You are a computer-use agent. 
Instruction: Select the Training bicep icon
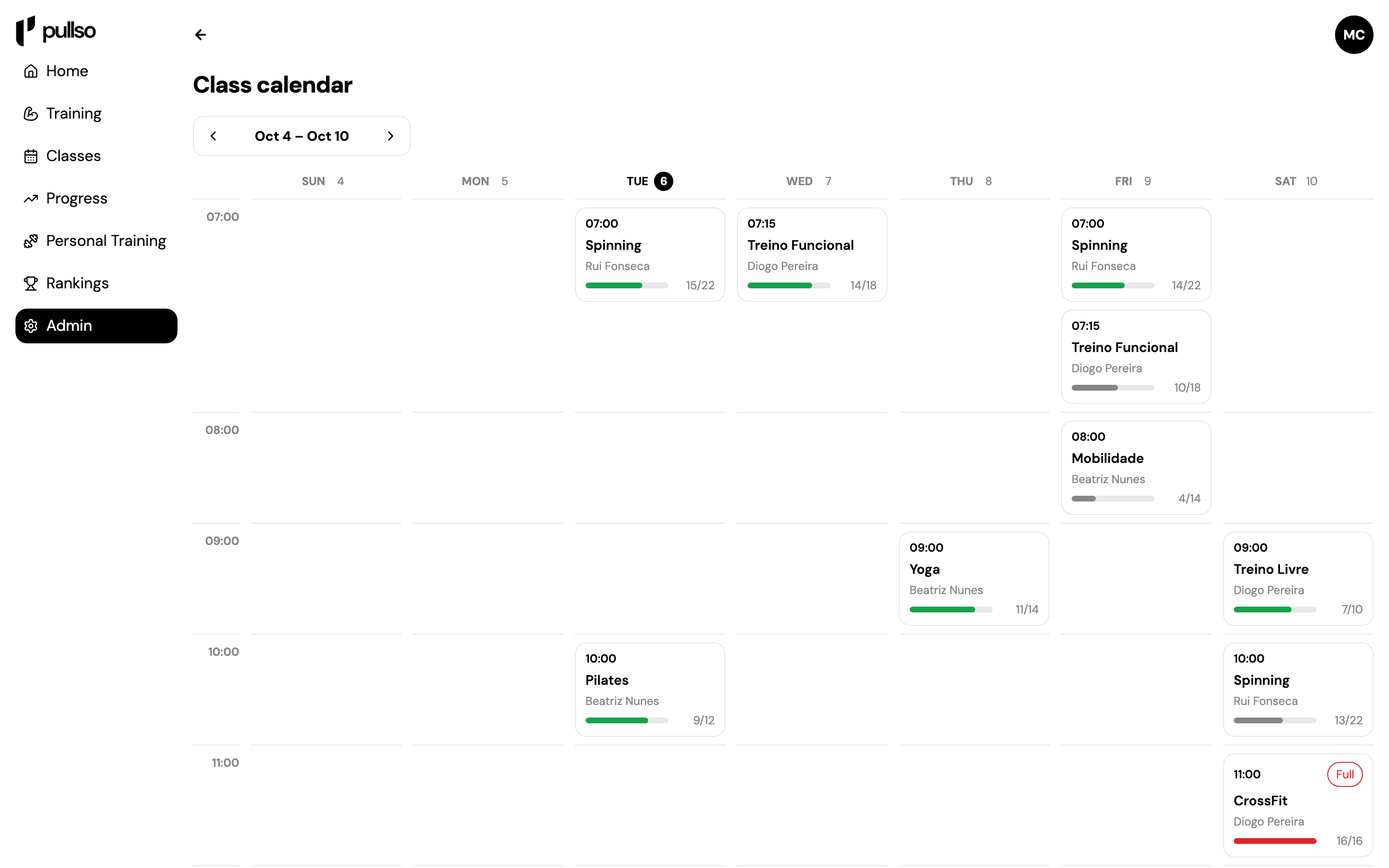tap(31, 114)
